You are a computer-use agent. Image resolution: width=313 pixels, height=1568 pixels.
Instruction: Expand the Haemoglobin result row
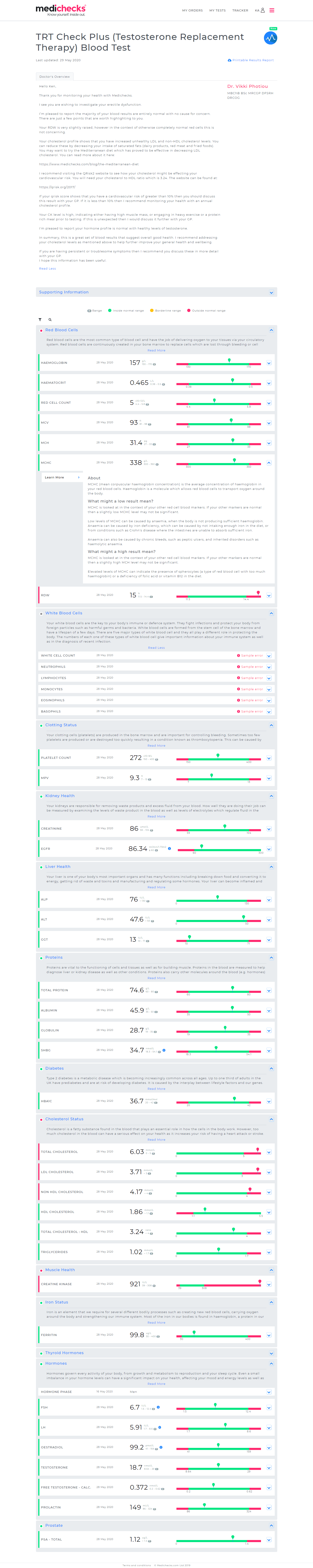tap(269, 363)
